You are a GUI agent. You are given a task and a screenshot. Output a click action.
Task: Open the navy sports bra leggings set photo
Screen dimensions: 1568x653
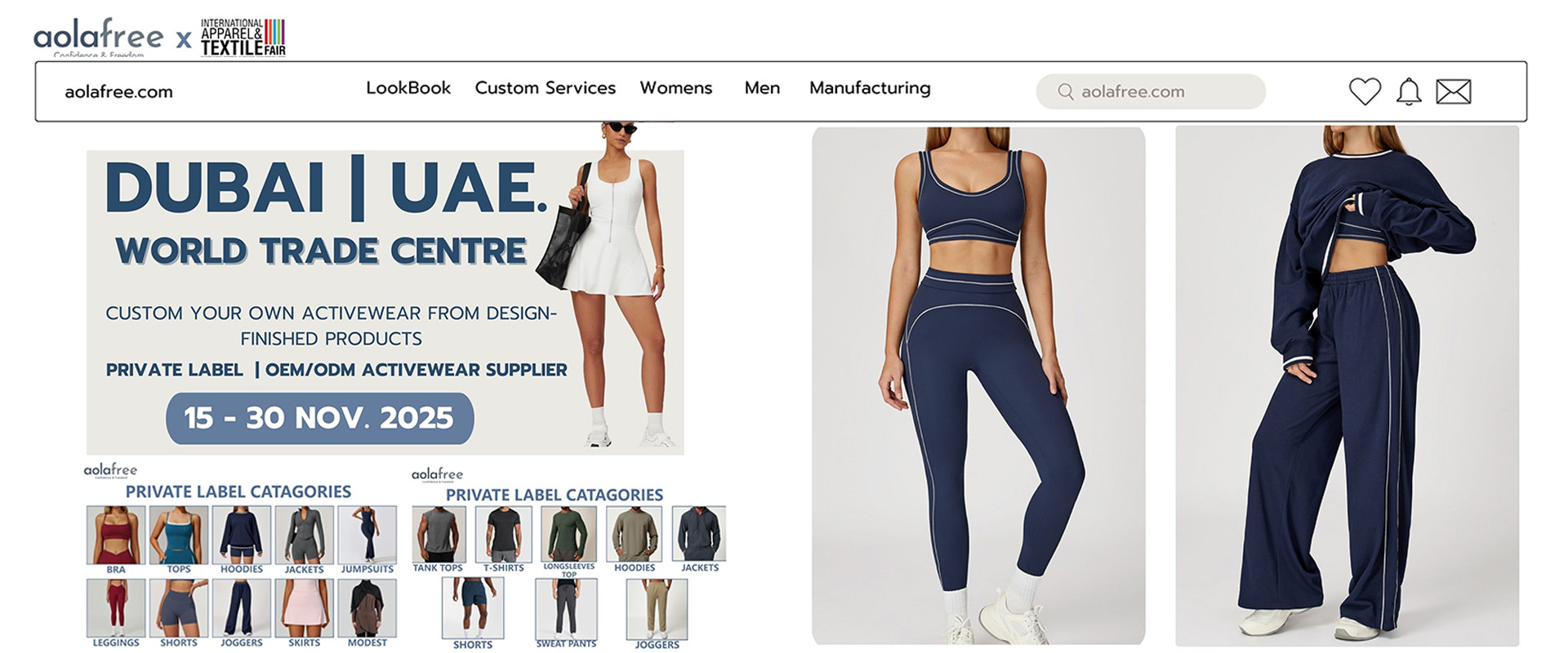pos(978,385)
